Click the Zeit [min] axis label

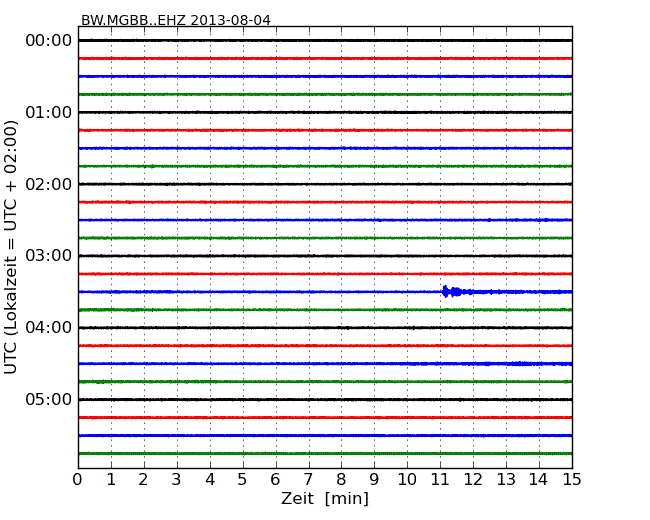pyautogui.click(x=325, y=498)
